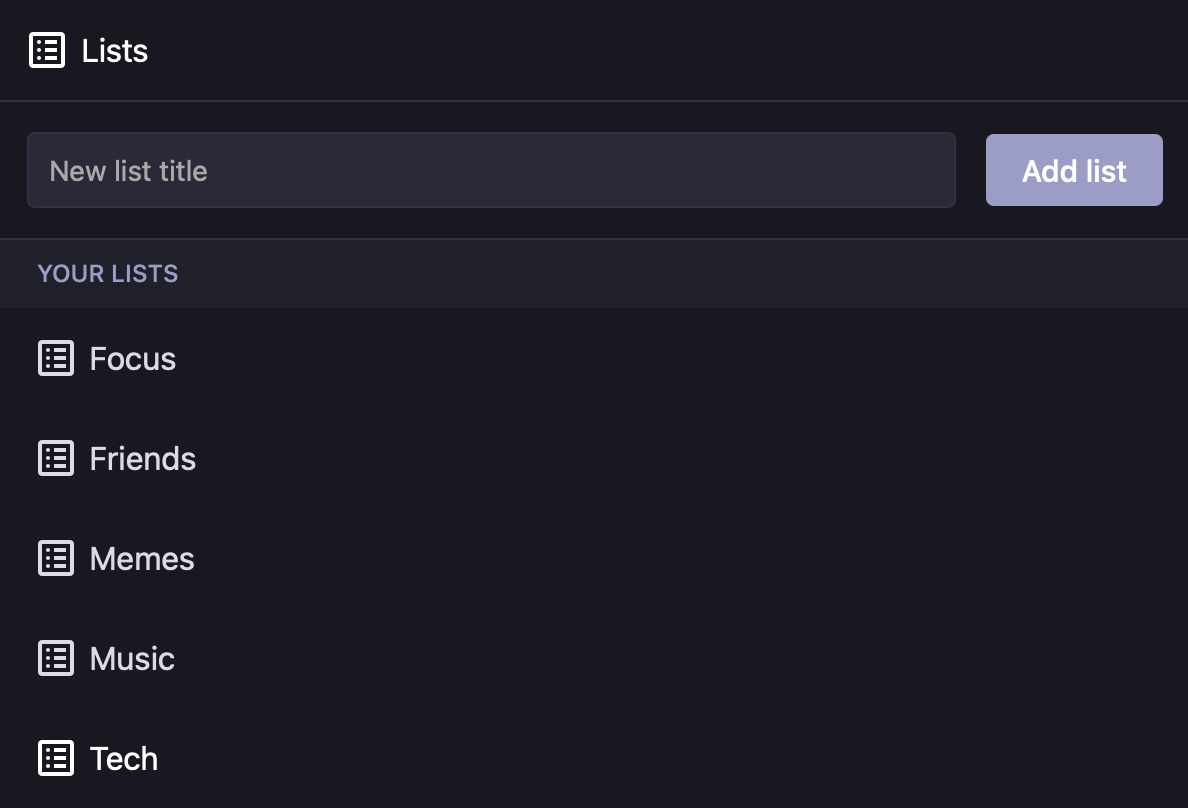1188x808 pixels.
Task: Click the list icon beside Music
Action: click(56, 659)
